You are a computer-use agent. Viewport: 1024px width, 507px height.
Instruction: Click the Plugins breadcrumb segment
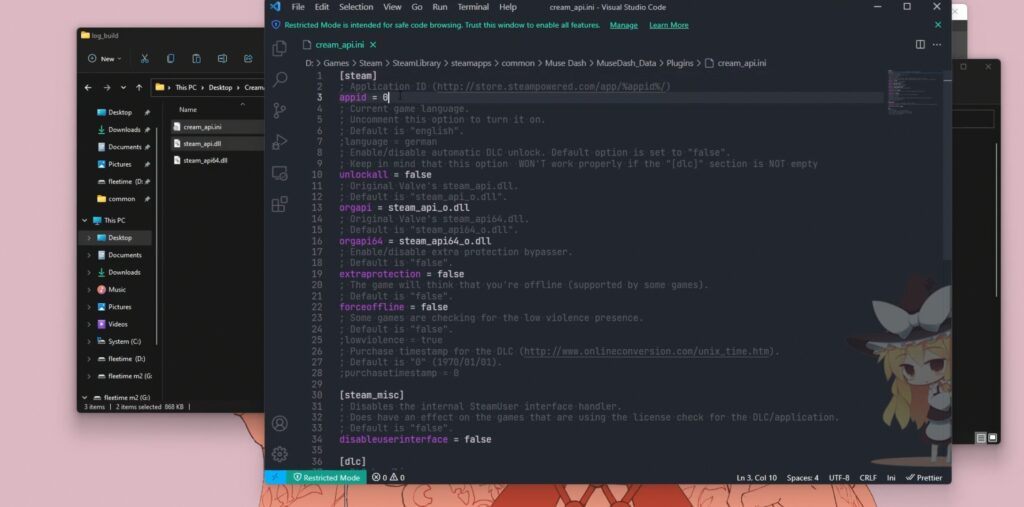pos(680,63)
